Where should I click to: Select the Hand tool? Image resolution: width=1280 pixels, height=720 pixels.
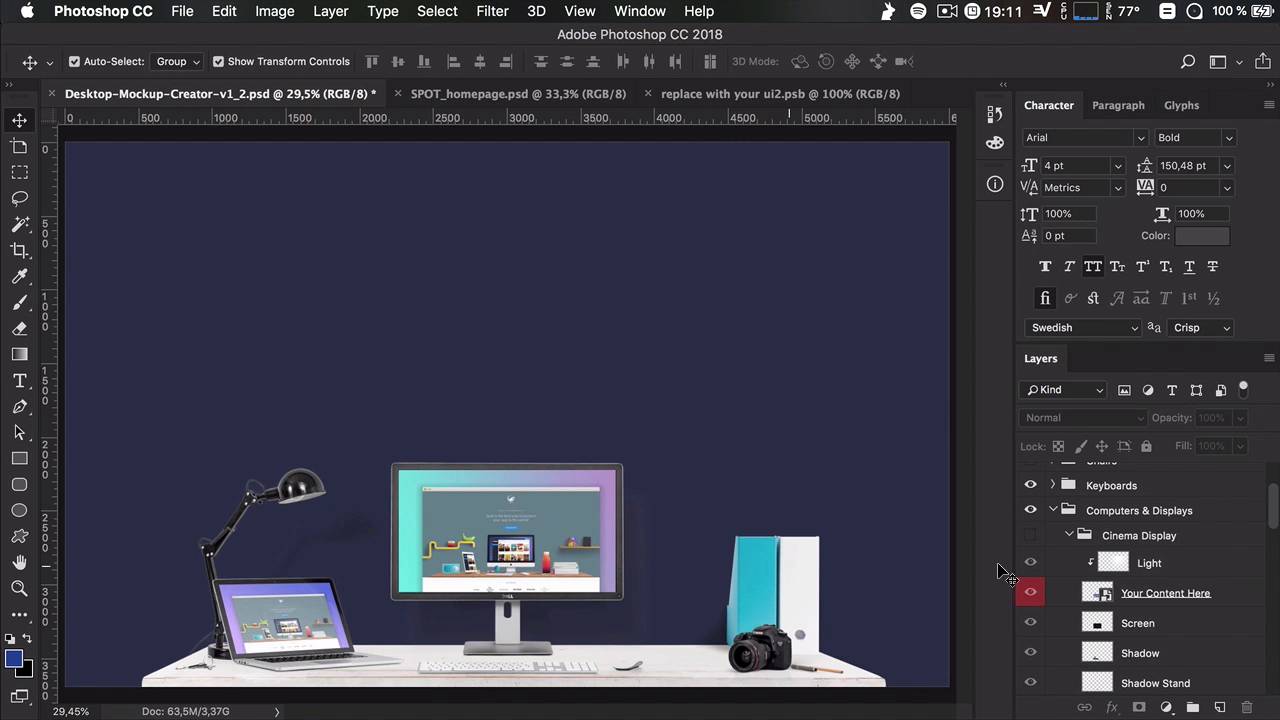pyautogui.click(x=19, y=562)
